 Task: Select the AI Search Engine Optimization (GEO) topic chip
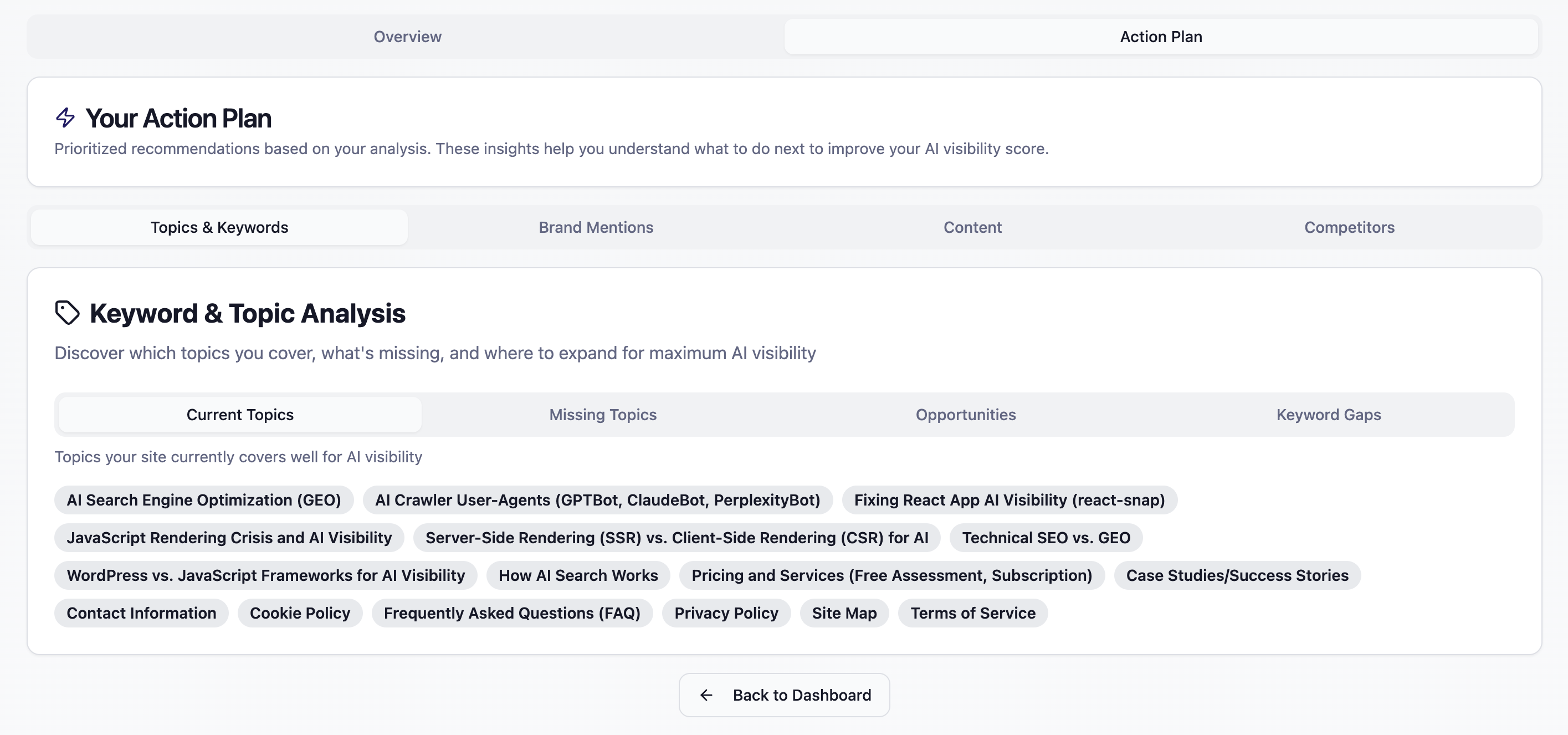(204, 500)
